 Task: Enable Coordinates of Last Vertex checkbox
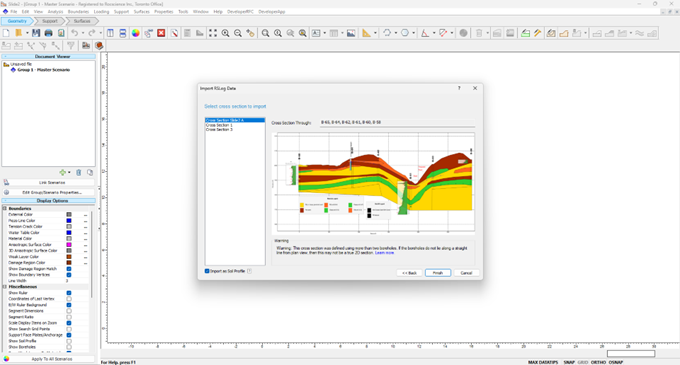69,299
